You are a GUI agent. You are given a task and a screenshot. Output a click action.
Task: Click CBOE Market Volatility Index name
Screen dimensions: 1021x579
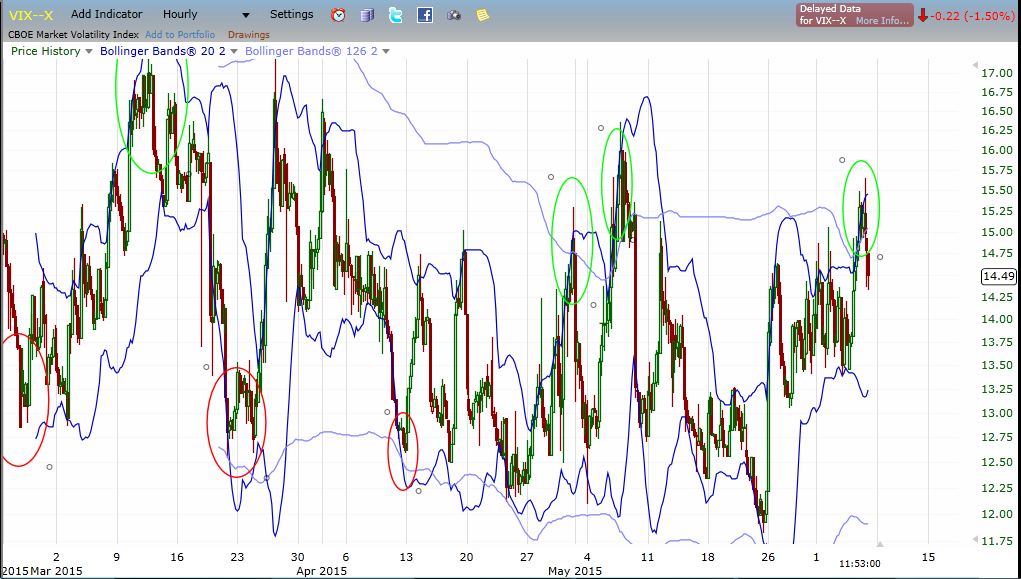pos(74,35)
